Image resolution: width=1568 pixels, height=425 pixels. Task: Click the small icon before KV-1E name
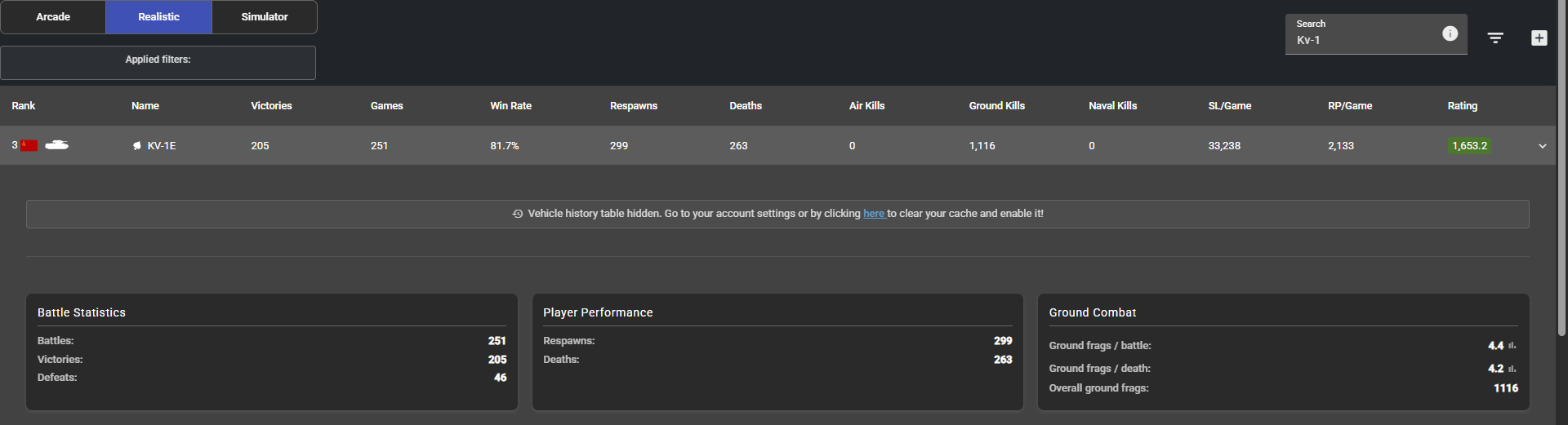pyautogui.click(x=136, y=146)
